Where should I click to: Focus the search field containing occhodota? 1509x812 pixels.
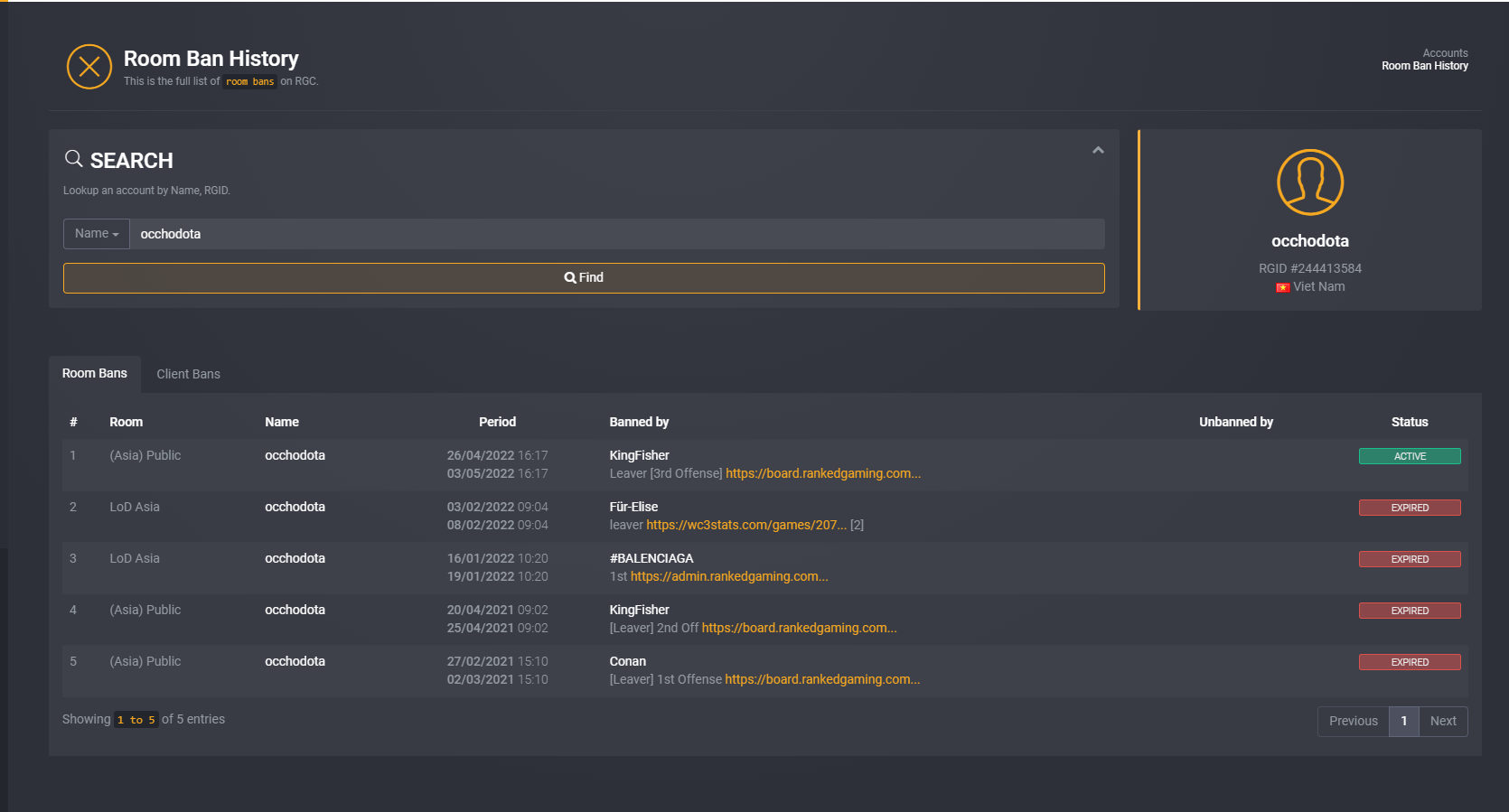click(617, 234)
